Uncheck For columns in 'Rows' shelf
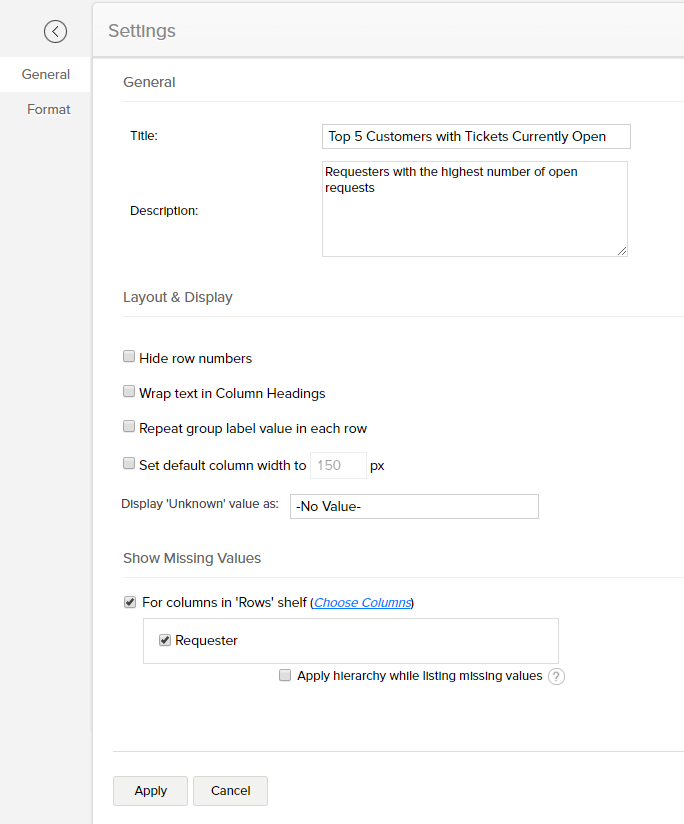This screenshot has width=684, height=824. (x=130, y=602)
